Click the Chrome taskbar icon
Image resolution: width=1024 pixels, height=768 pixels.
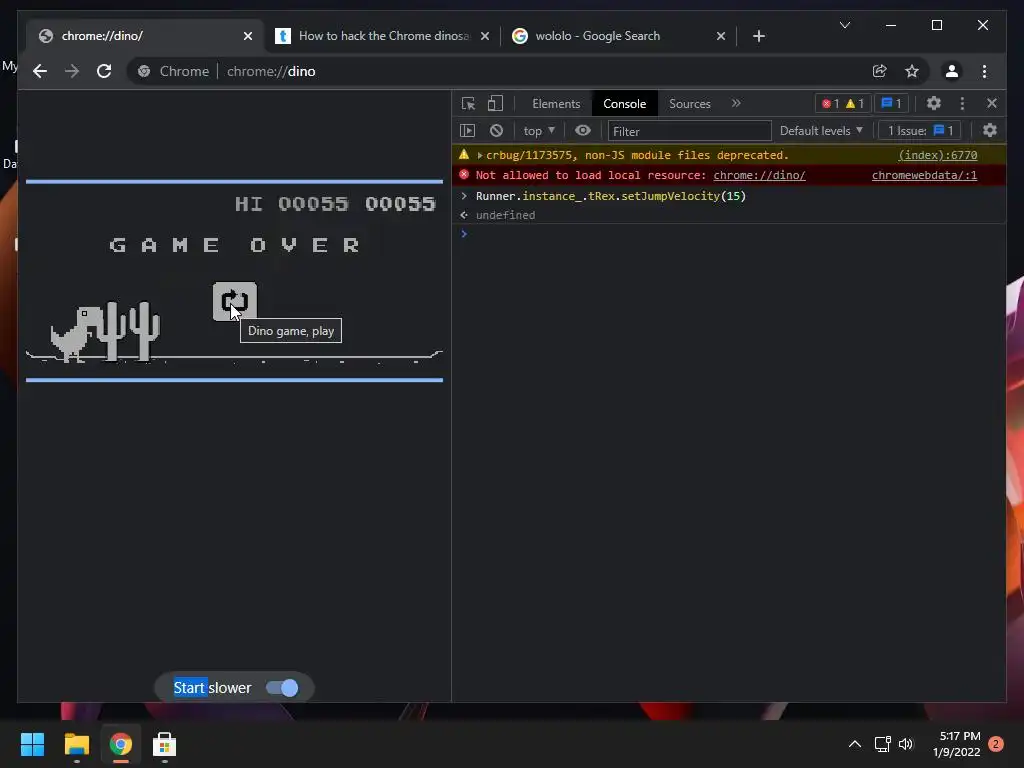[120, 744]
